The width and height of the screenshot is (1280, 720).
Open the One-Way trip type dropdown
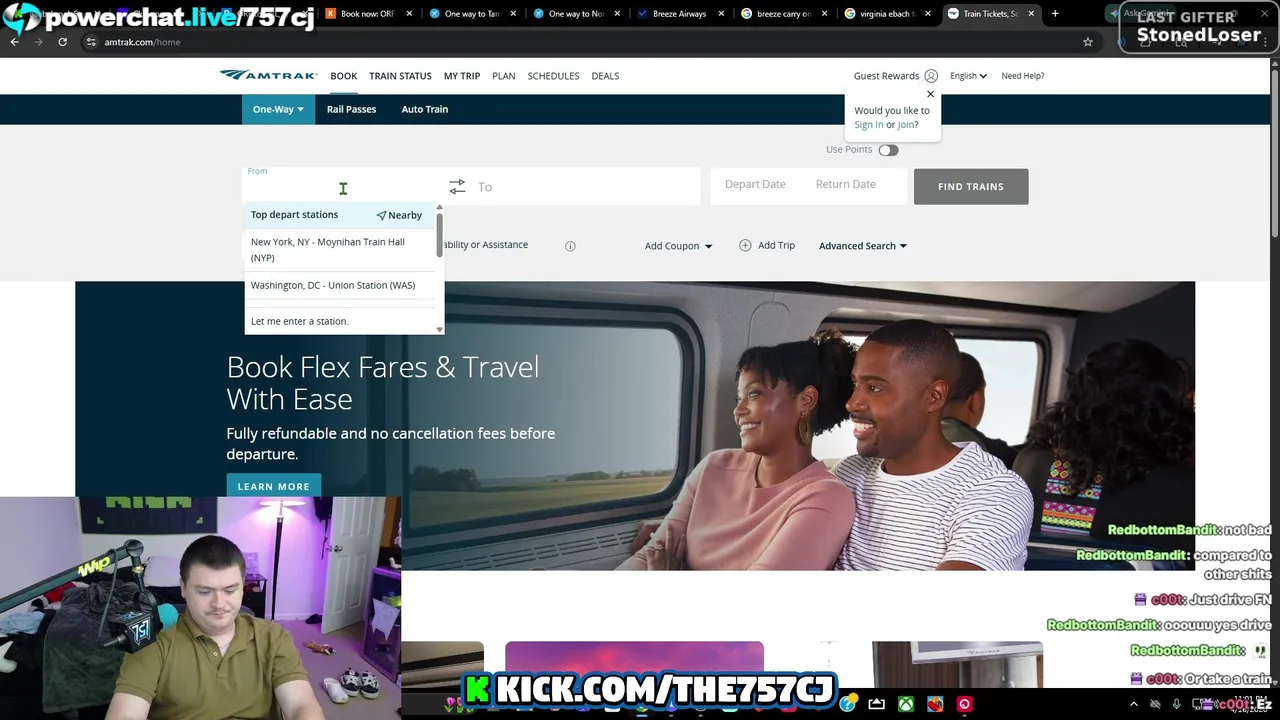pyautogui.click(x=278, y=109)
